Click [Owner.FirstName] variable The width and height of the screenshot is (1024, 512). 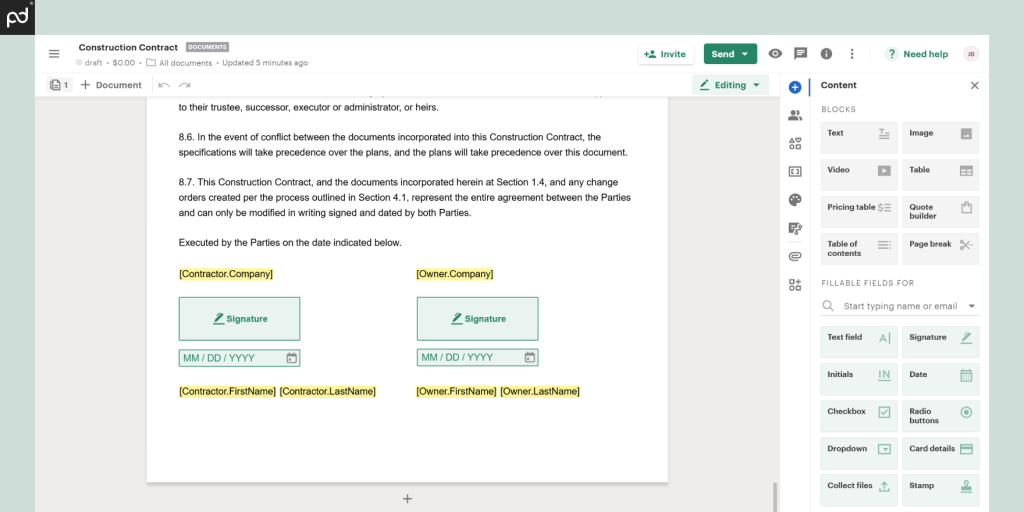tap(456, 391)
